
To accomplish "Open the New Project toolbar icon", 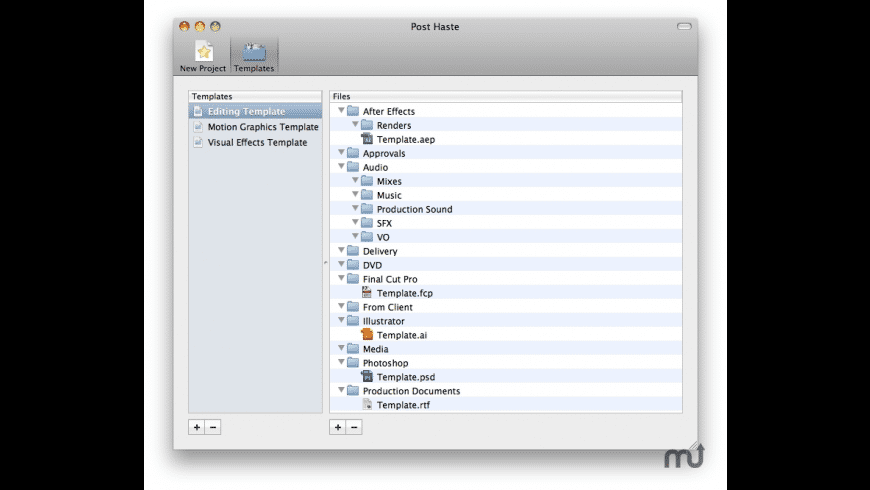I will (x=203, y=56).
